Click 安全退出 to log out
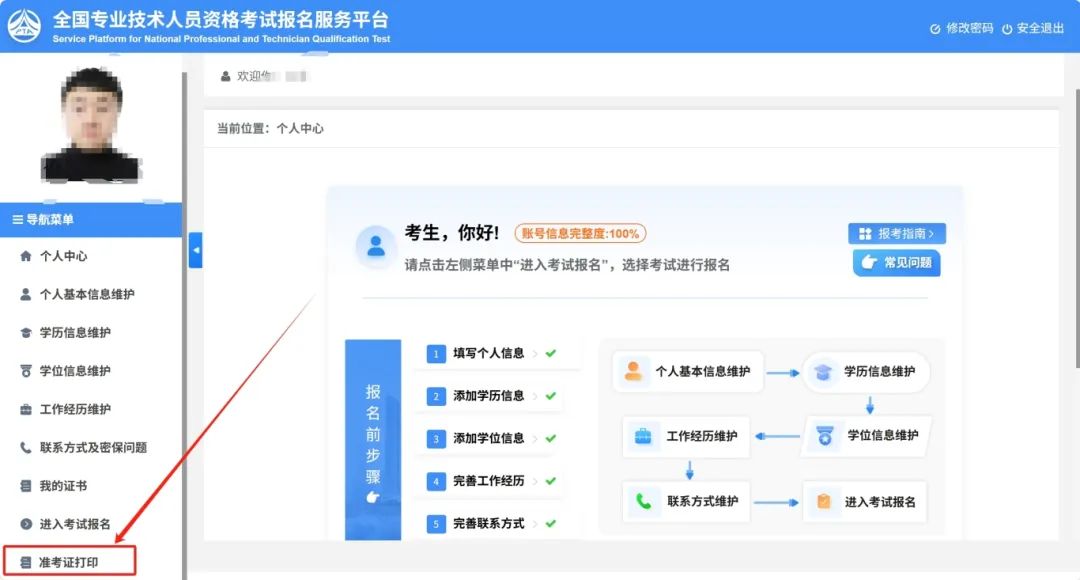 coord(1032,28)
